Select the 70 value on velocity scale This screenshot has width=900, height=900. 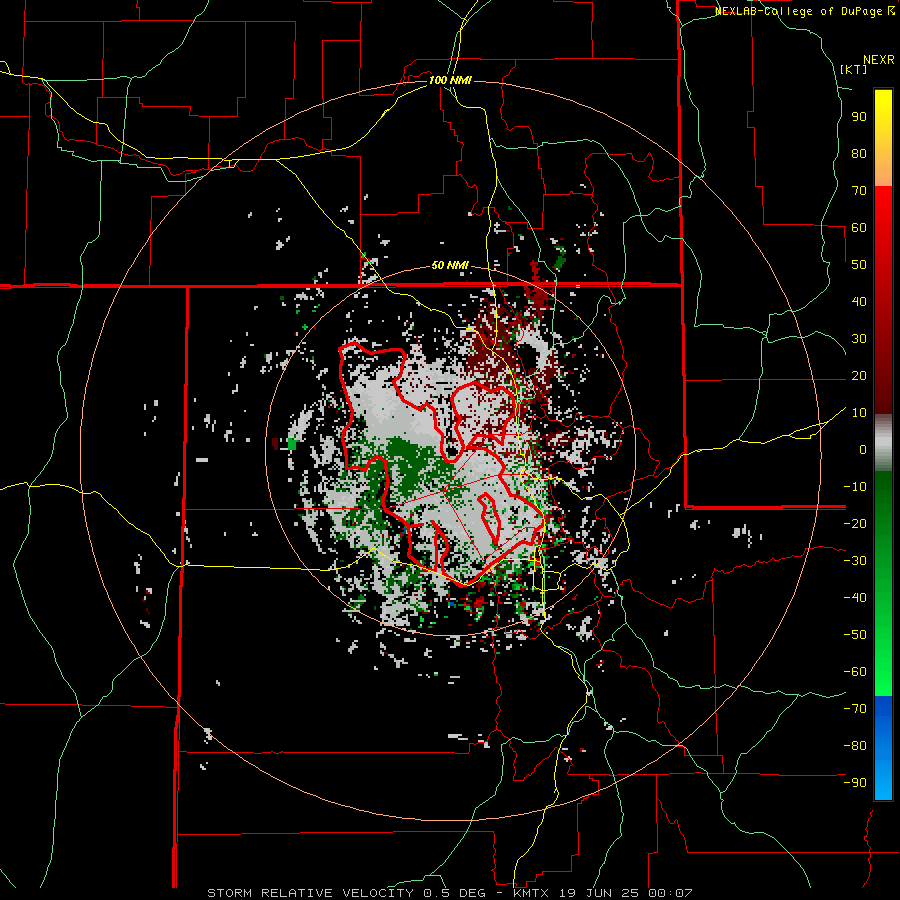point(859,191)
